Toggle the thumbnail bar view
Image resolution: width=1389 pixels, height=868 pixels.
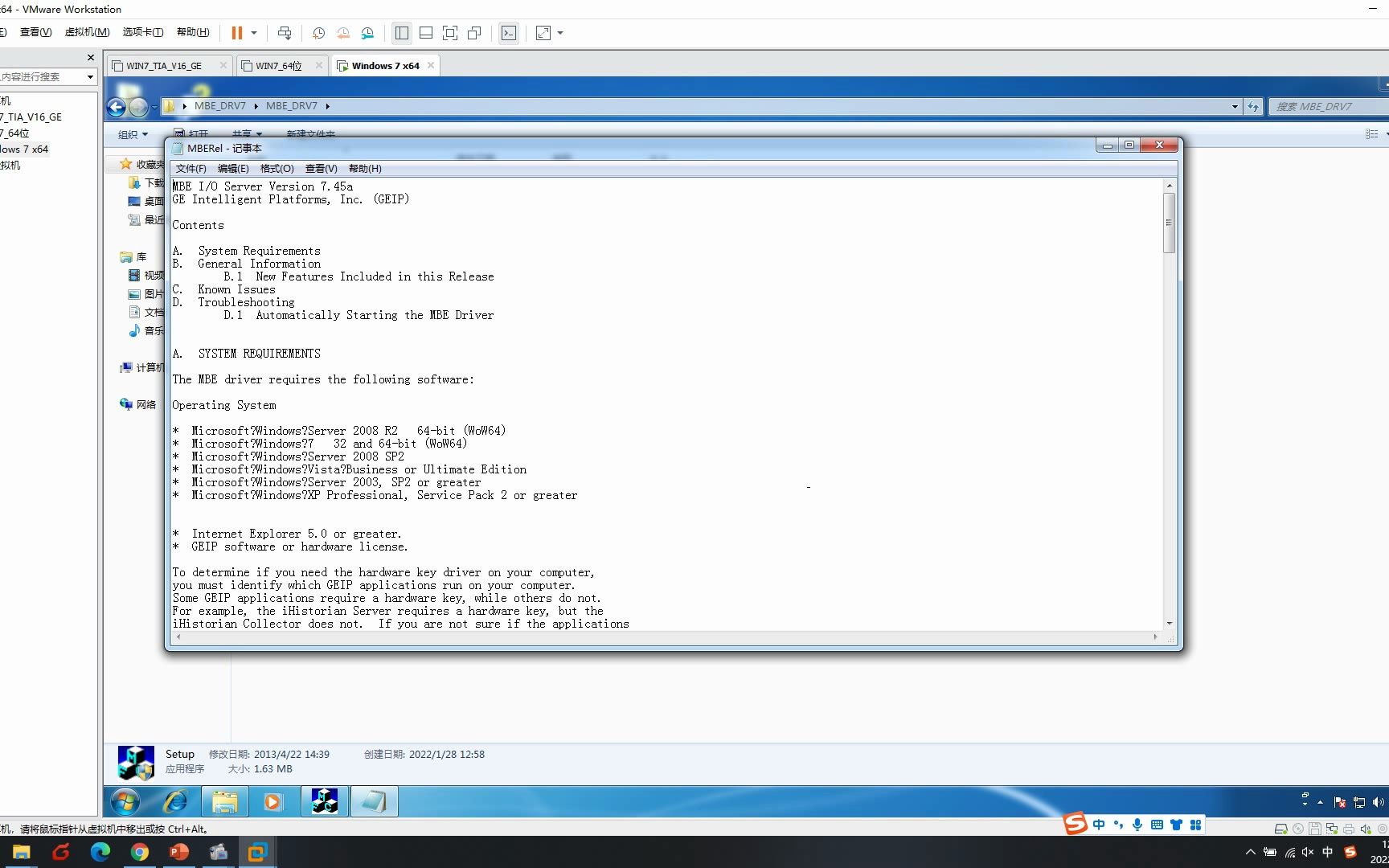click(426, 33)
